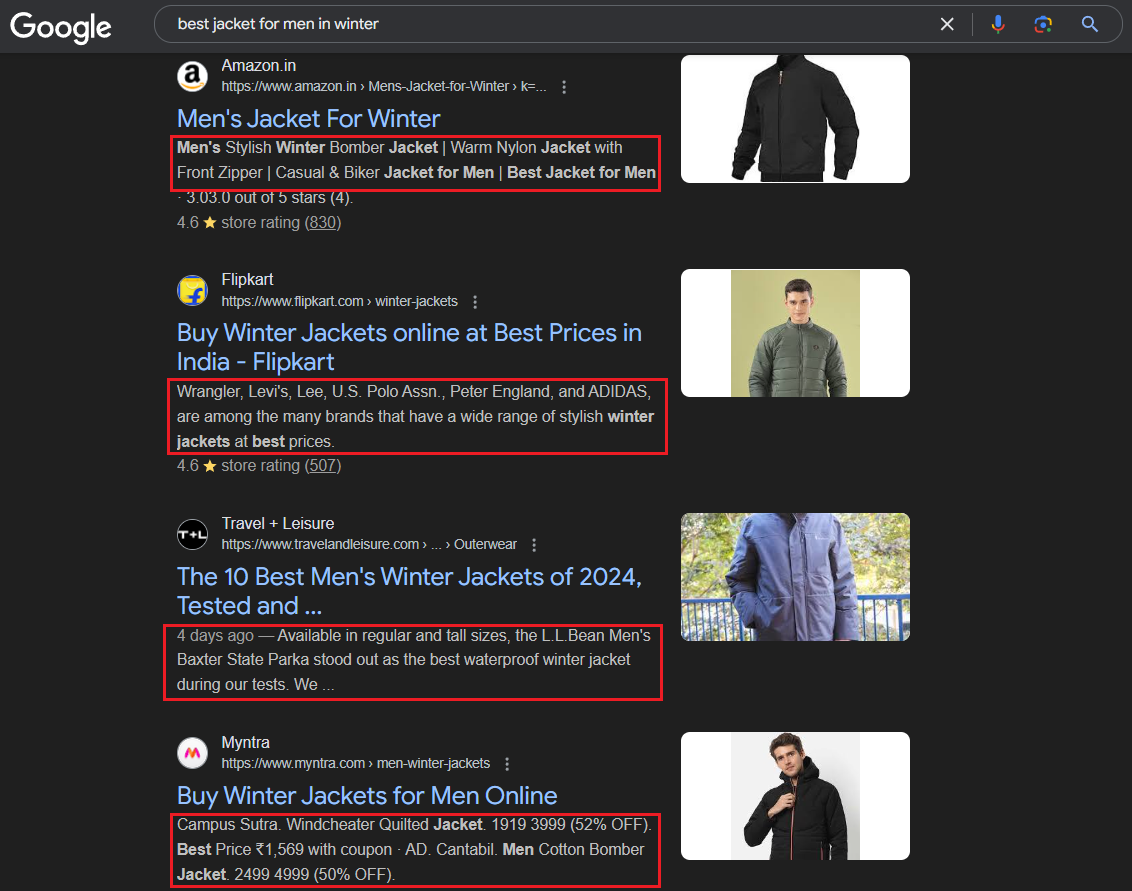Click the "Men's Stylish Winter Bomber Jacket" snippet

(x=417, y=160)
